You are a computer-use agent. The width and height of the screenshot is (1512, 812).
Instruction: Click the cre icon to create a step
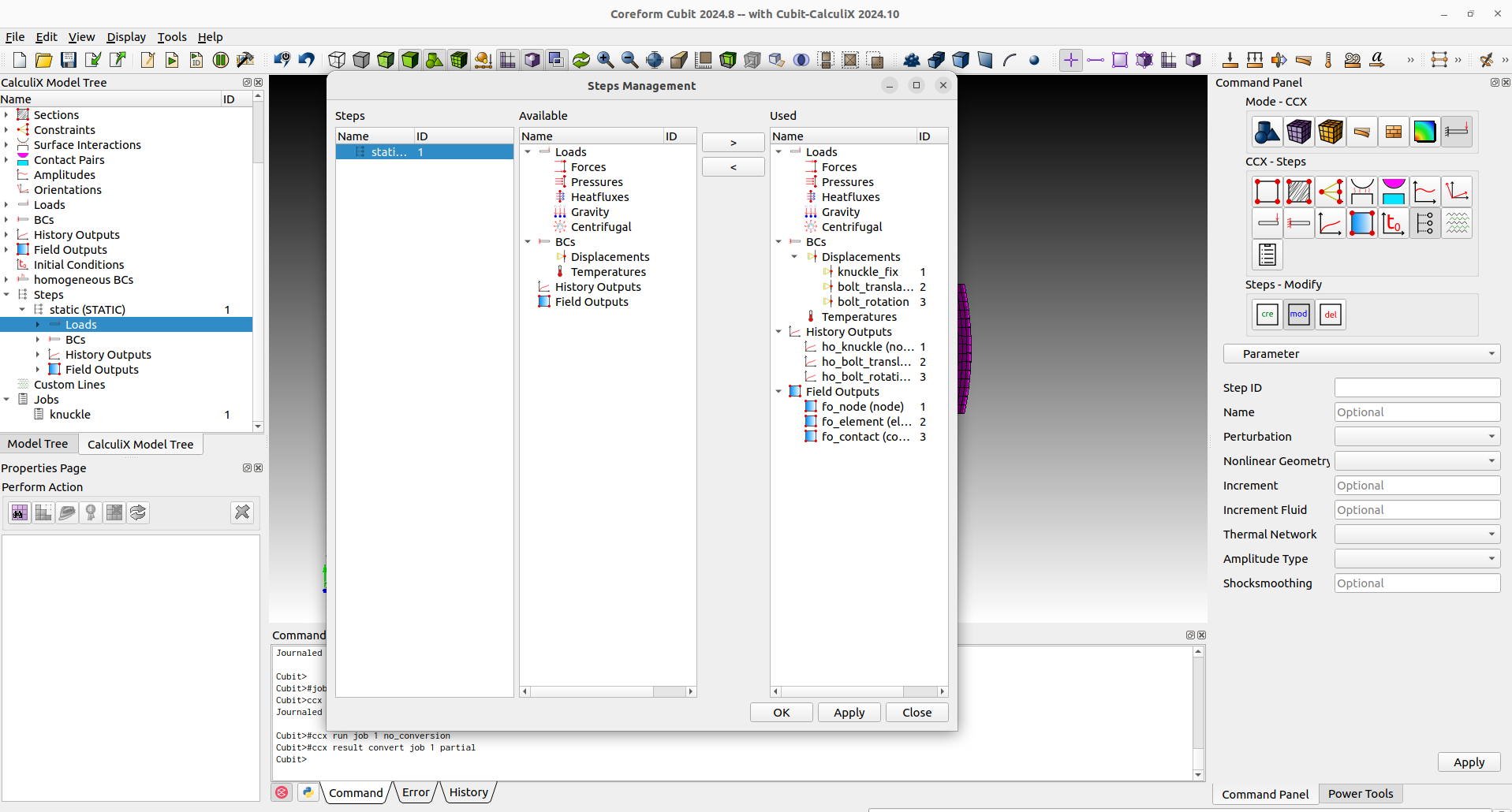click(1267, 314)
